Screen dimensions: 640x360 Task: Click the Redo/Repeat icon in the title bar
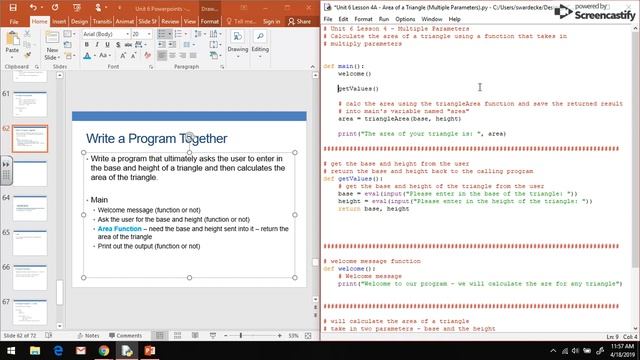click(55, 7)
